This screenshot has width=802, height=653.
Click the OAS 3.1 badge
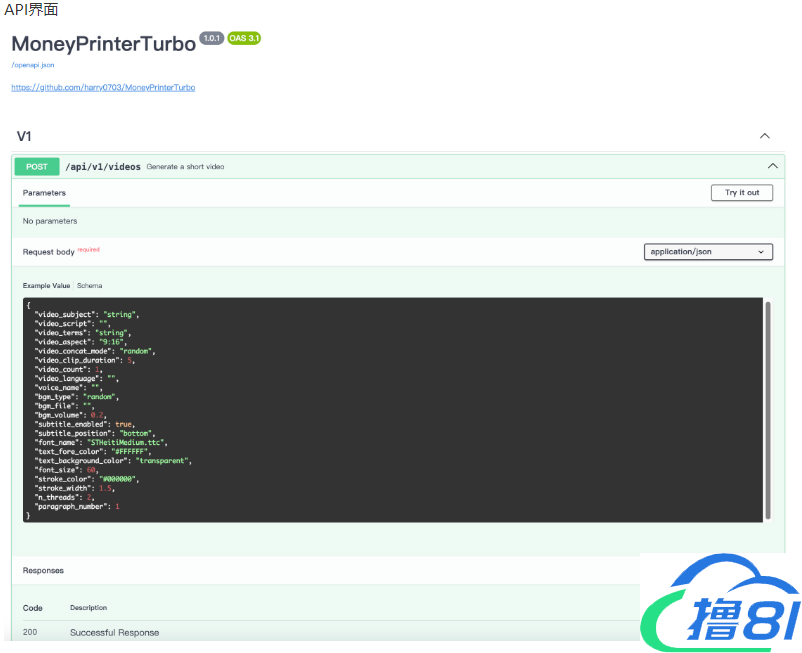click(244, 38)
